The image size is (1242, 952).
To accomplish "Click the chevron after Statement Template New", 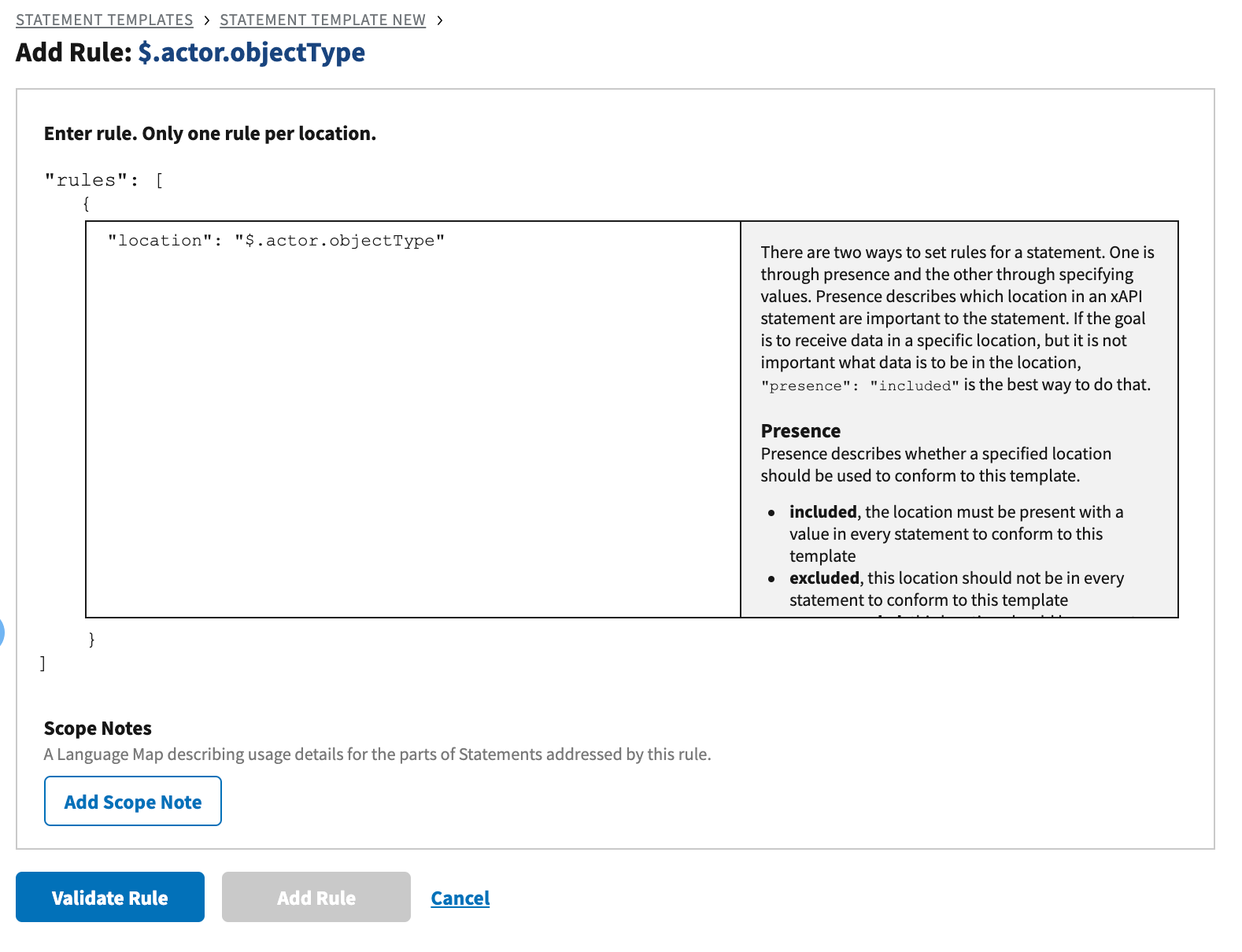I will [x=439, y=20].
